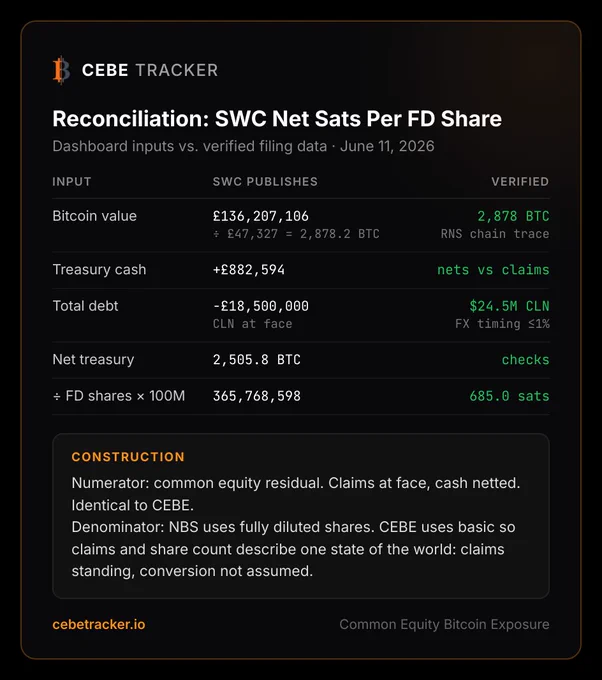Click the orange Bitcoin logo icon

(62, 70)
